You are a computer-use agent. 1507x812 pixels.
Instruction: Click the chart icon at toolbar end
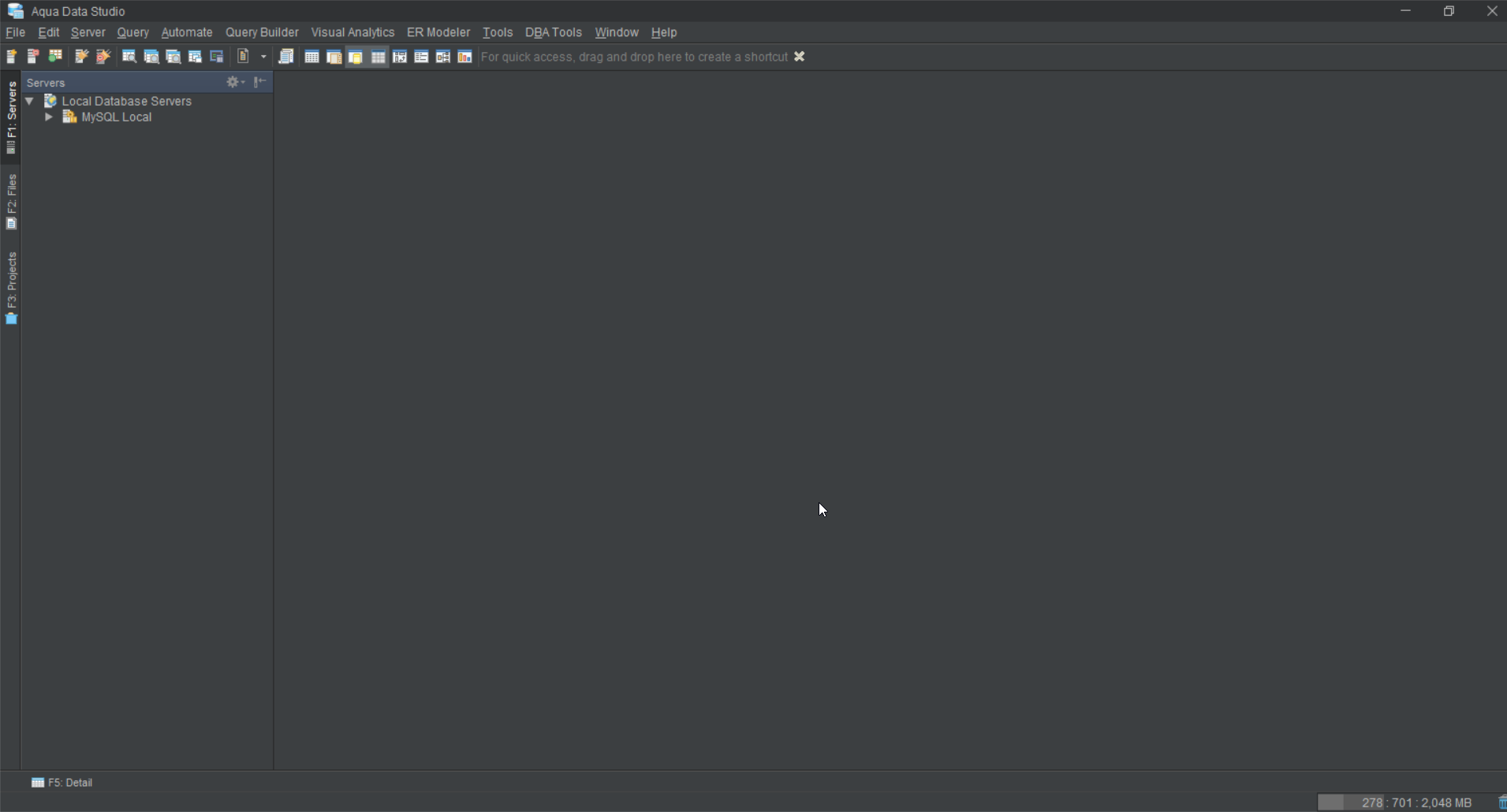pos(464,57)
